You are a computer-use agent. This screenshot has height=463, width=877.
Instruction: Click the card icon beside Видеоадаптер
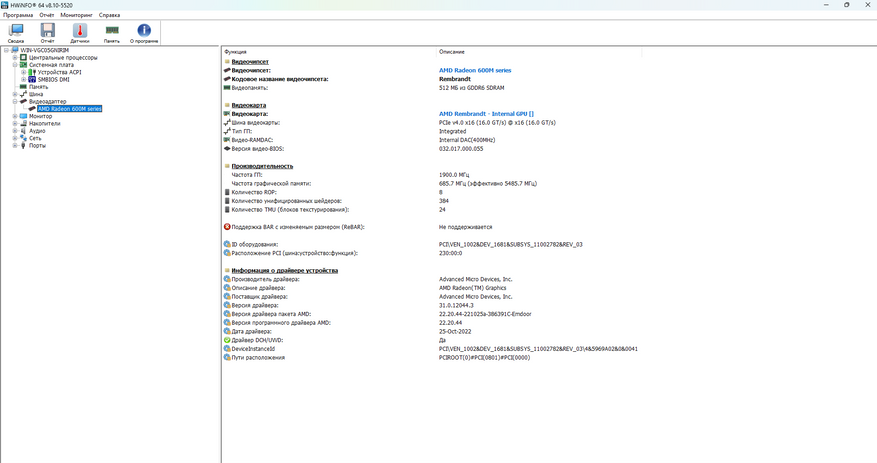click(23, 101)
